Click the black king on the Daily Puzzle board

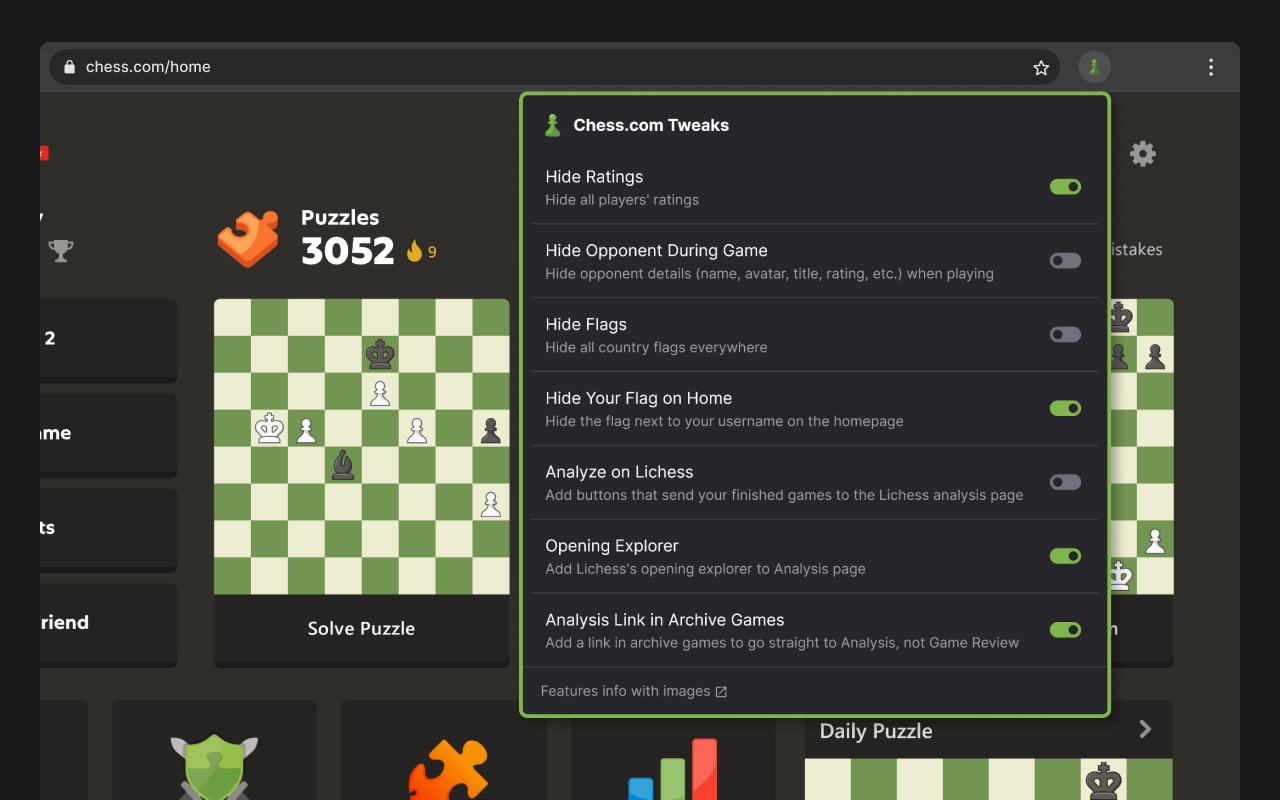[x=1102, y=781]
